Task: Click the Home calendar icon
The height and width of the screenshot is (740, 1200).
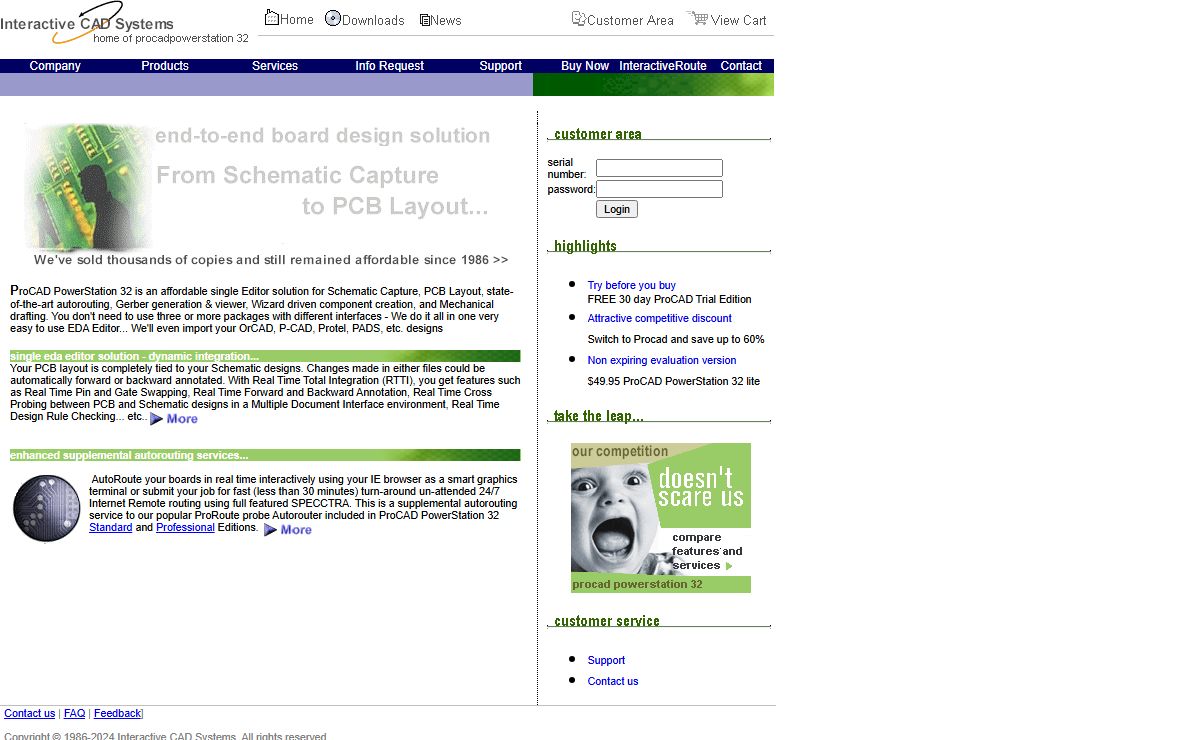Action: point(271,18)
